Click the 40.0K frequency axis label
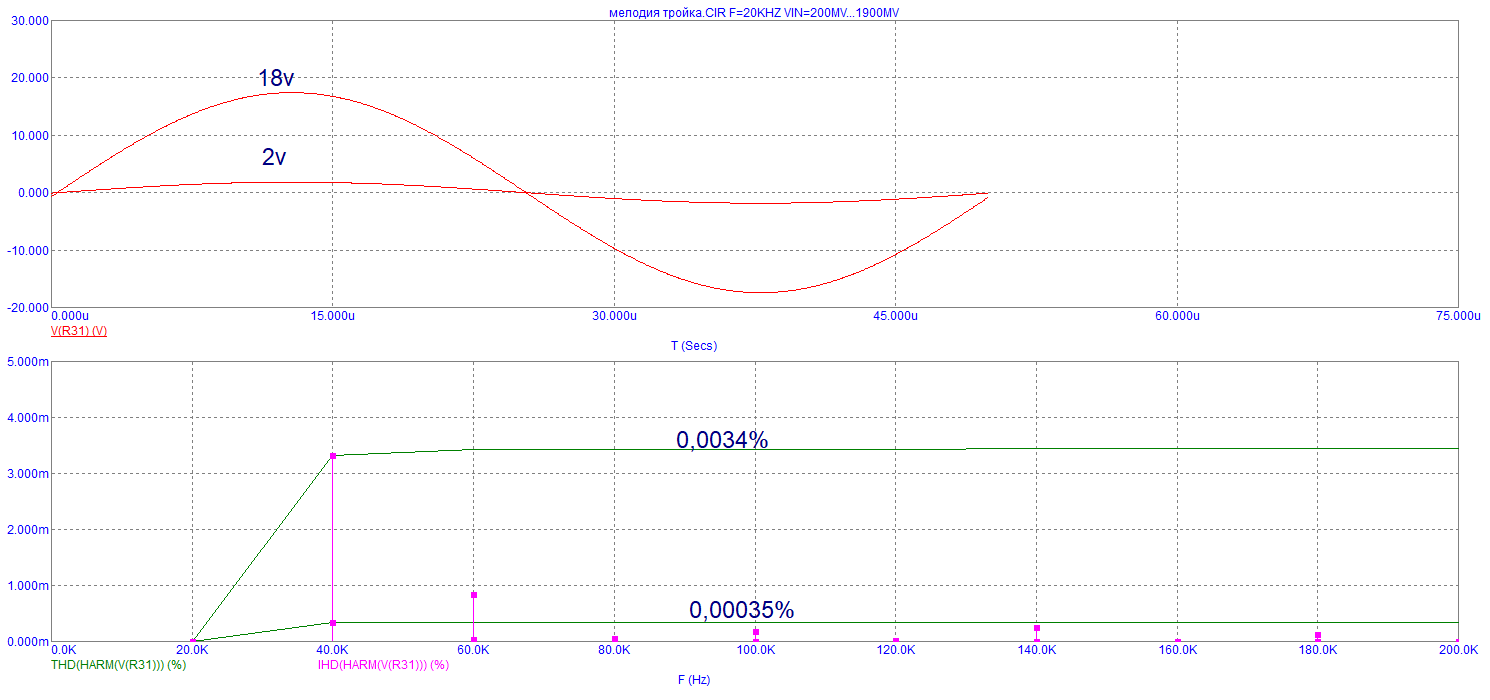 (x=333, y=650)
